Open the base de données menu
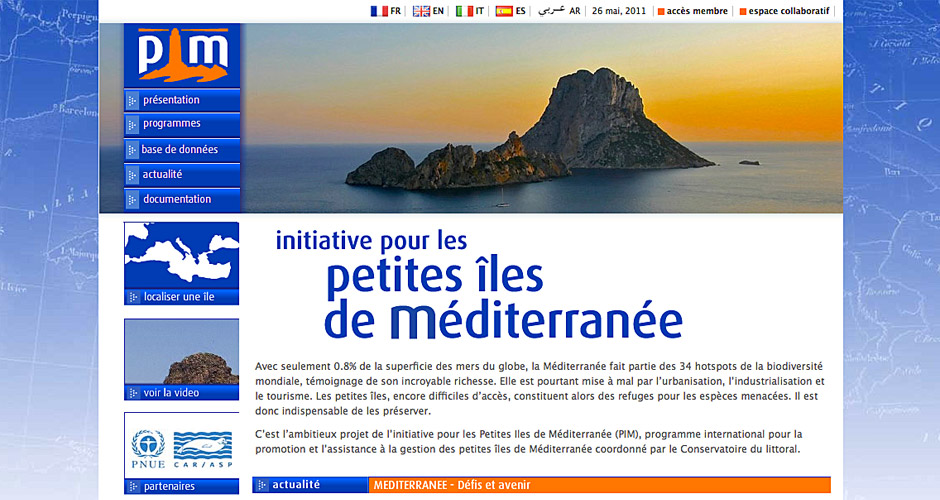This screenshot has width=940, height=500. click(x=182, y=149)
